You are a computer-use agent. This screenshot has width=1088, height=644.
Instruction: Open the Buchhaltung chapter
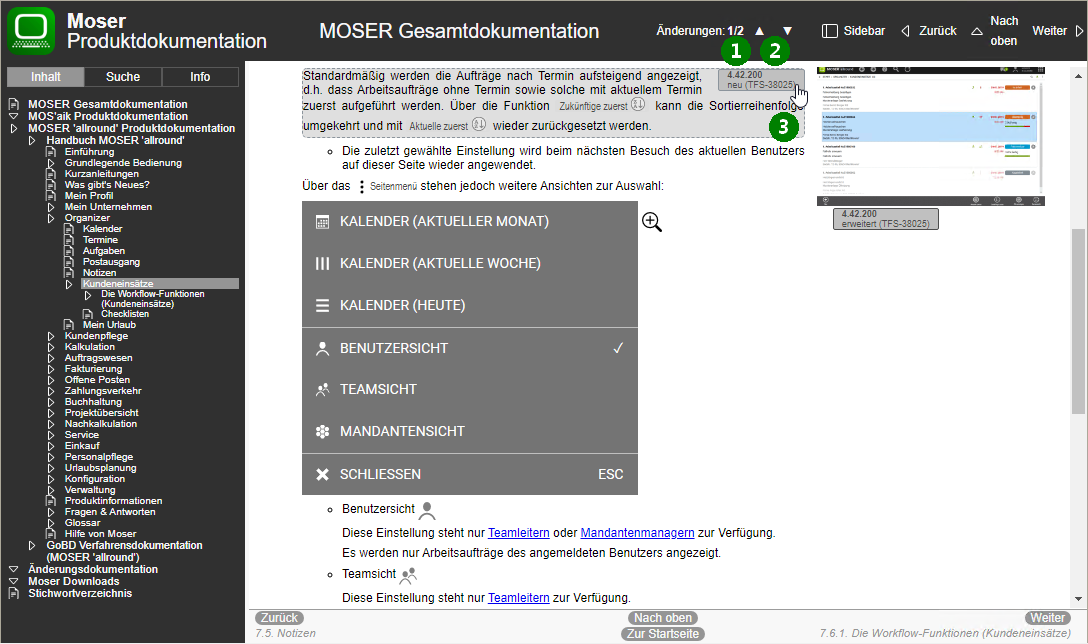(x=93, y=402)
